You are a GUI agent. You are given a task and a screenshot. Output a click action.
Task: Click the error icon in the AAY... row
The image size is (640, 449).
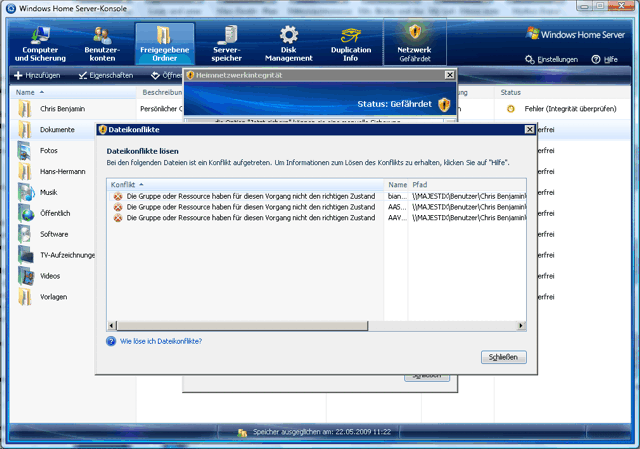tap(118, 218)
